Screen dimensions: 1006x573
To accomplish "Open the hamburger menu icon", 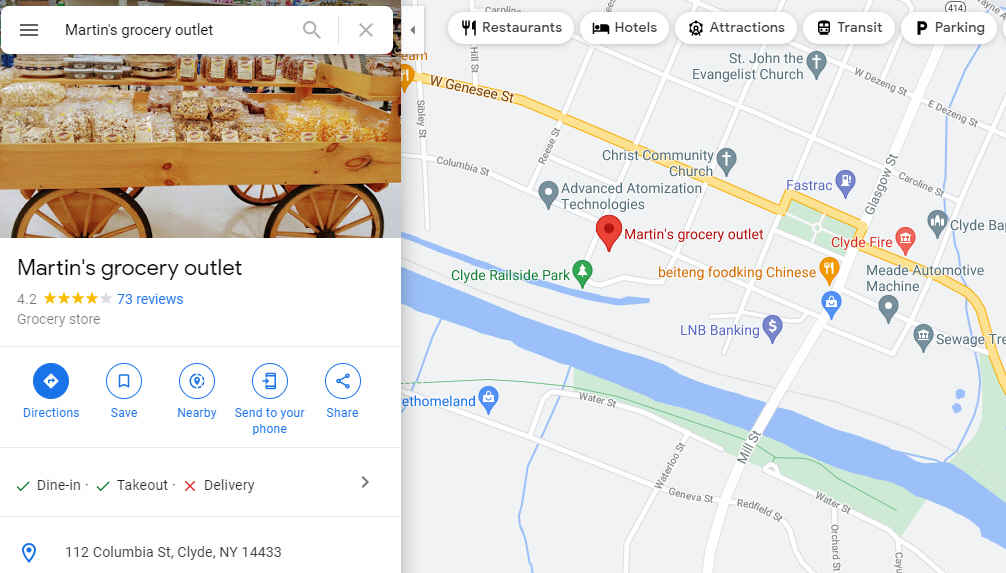I will click(29, 30).
